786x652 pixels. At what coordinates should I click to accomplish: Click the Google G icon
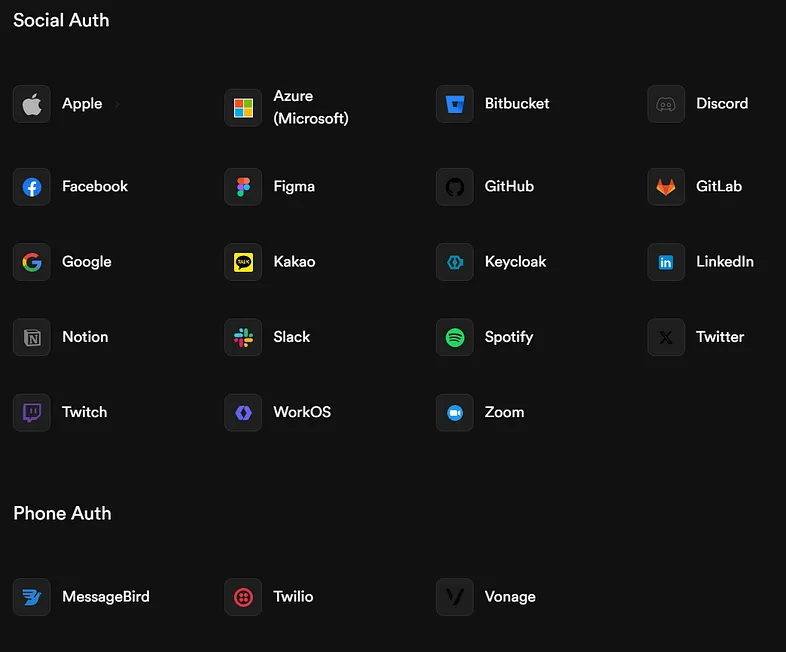pyautogui.click(x=32, y=262)
